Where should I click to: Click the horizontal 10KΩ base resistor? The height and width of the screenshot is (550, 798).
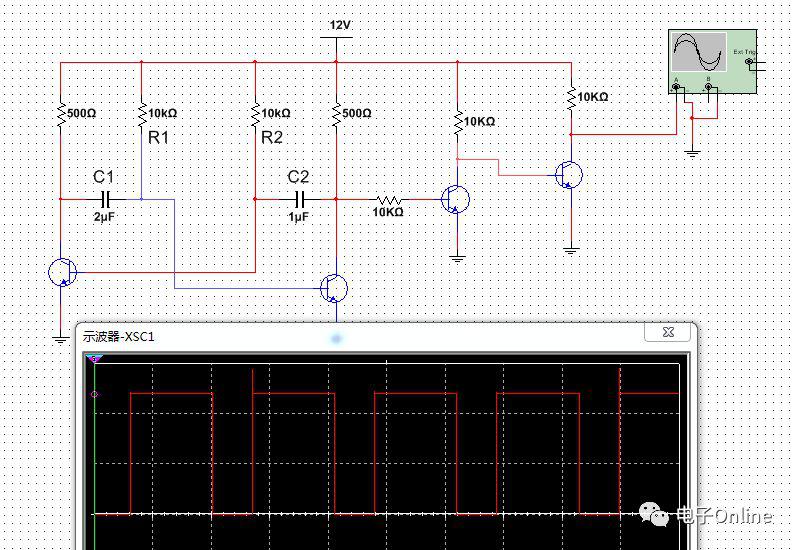click(388, 199)
